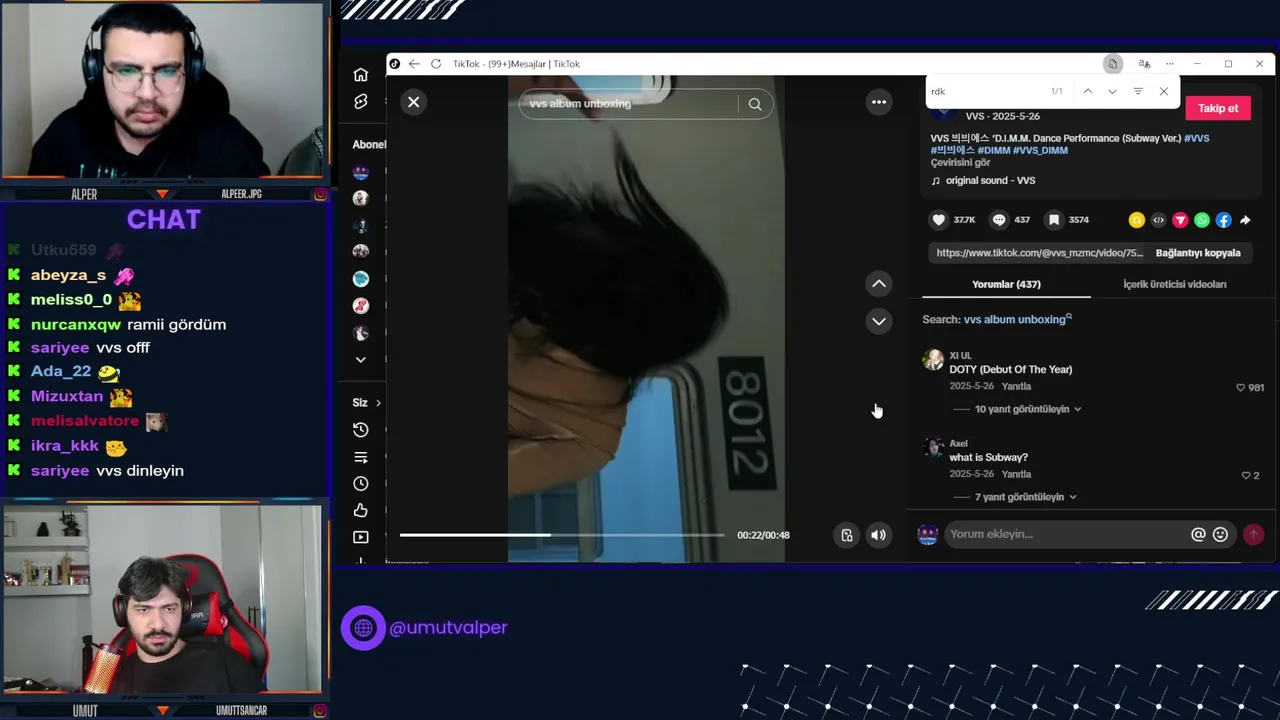
Task: Go to previous video with up arrow
Action: click(879, 284)
